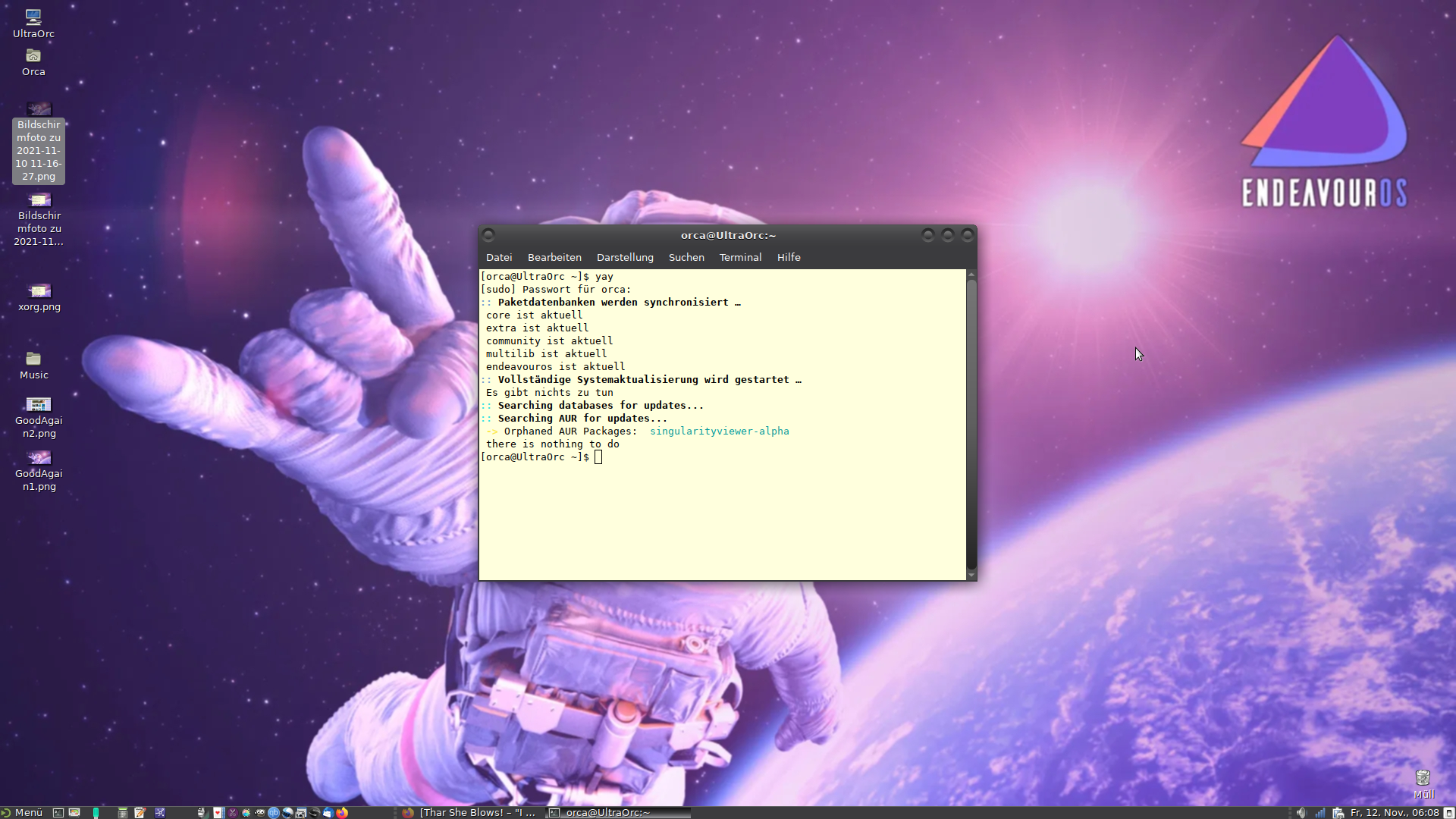The width and height of the screenshot is (1456, 819).
Task: Click the terminal title orca@UltraOrc:~
Action: pos(728,235)
